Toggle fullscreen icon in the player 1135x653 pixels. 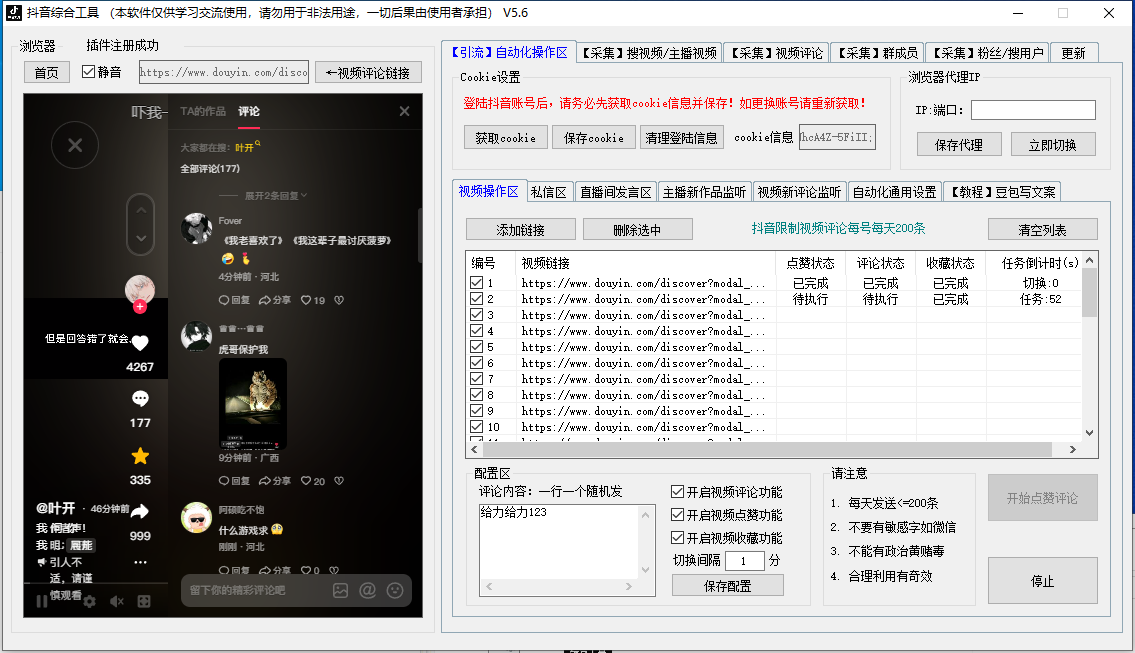(144, 601)
